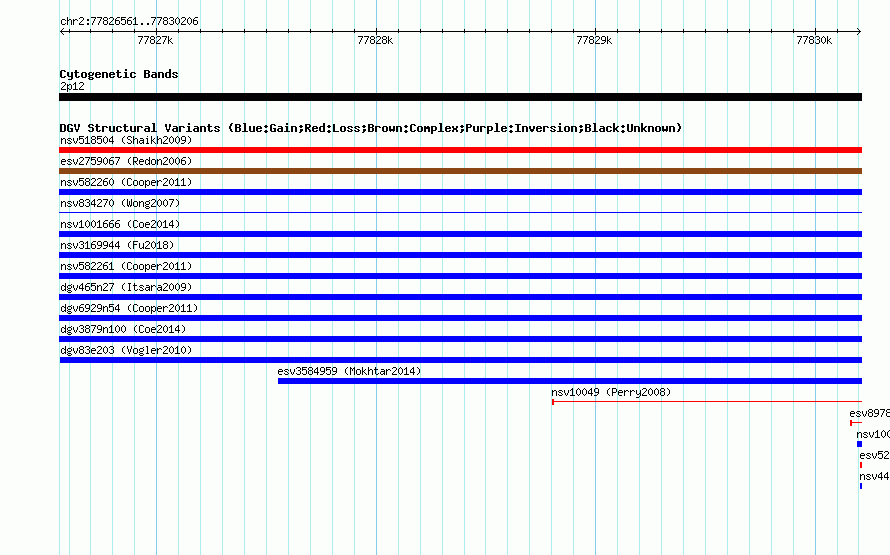Select the thin nsv834270 (Wong2007) line

(x=460, y=212)
